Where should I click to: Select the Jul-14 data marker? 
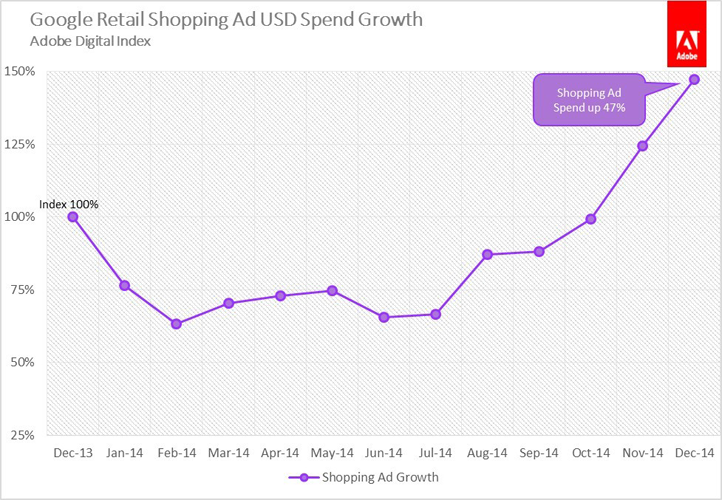[435, 314]
